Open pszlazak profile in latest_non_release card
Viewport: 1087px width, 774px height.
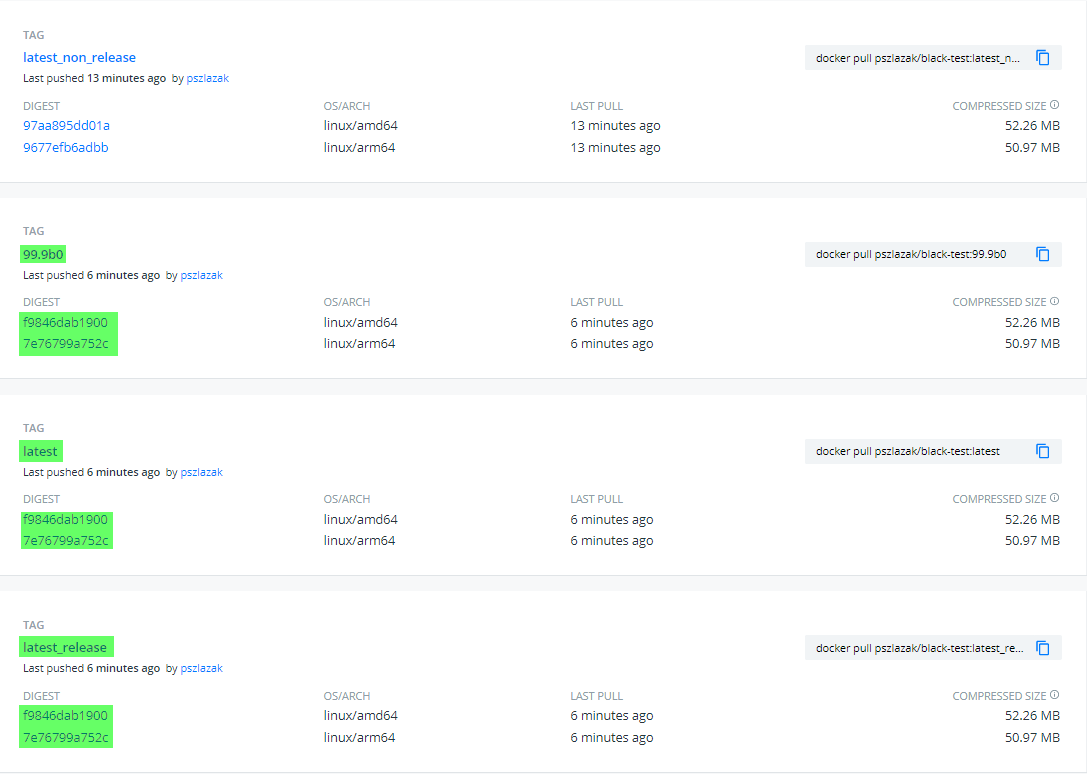click(207, 78)
